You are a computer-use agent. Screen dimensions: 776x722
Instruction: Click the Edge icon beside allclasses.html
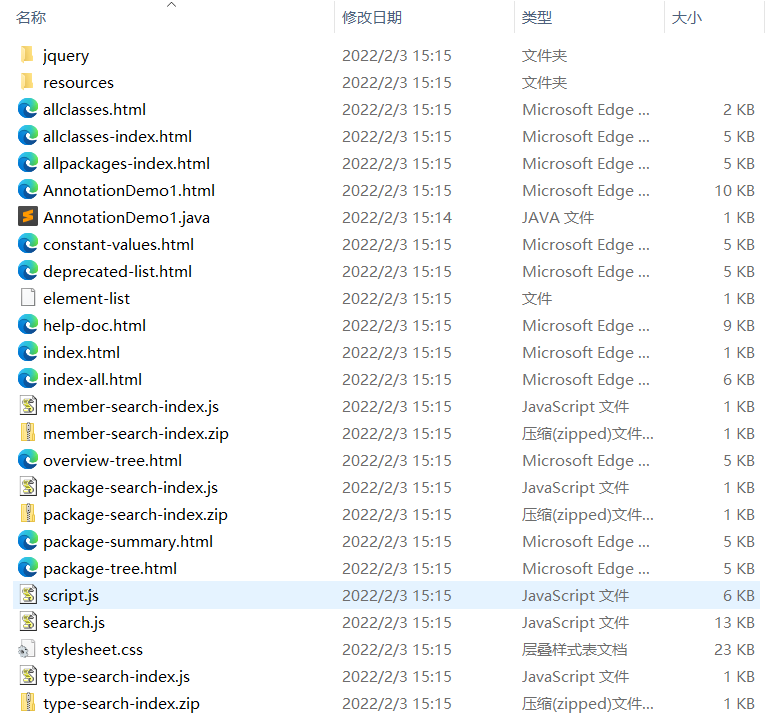27,109
